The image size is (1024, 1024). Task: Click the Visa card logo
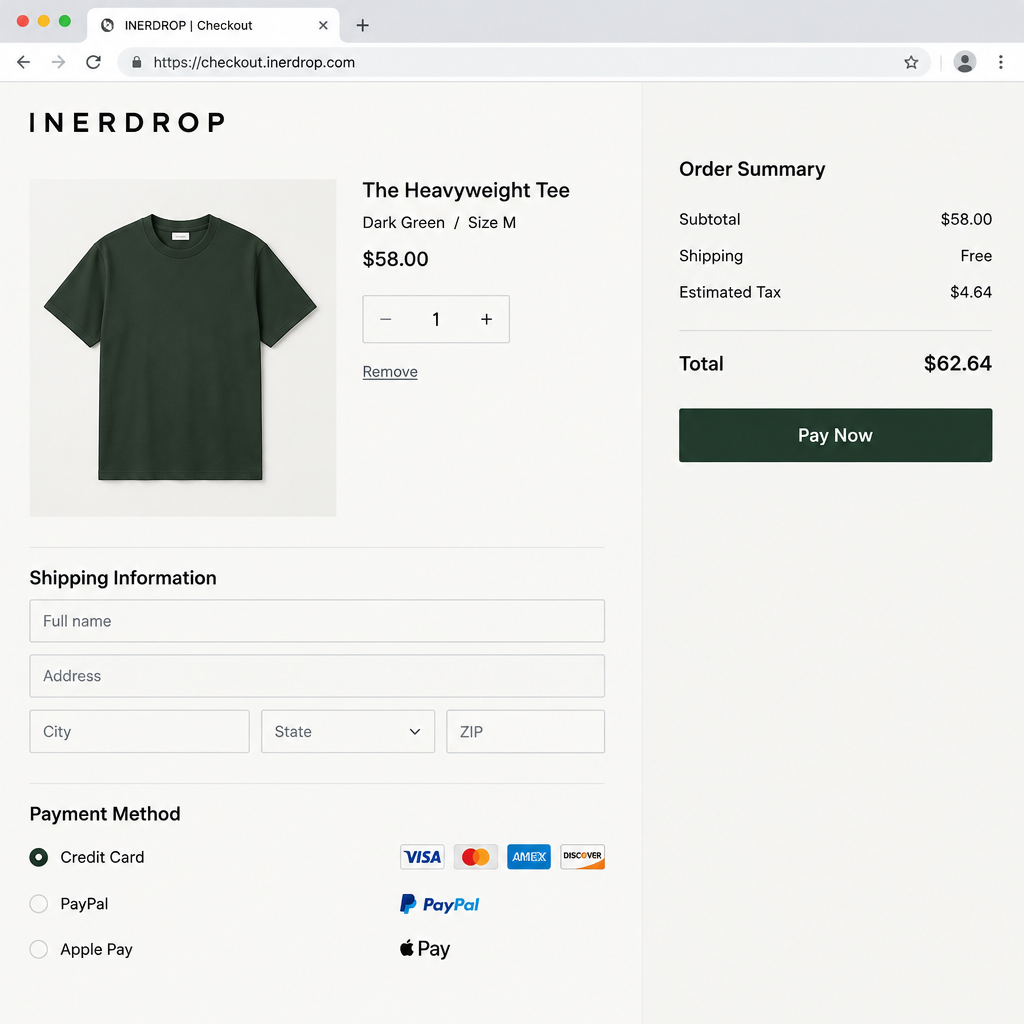click(422, 856)
